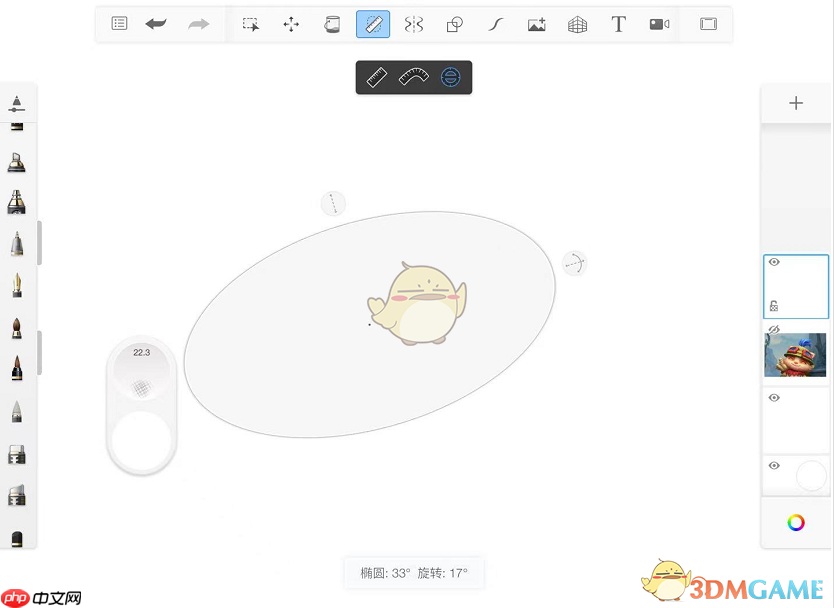Screen dimensions: 834x608
Task: Hide the top selected layer via eye icon
Action: click(x=774, y=263)
